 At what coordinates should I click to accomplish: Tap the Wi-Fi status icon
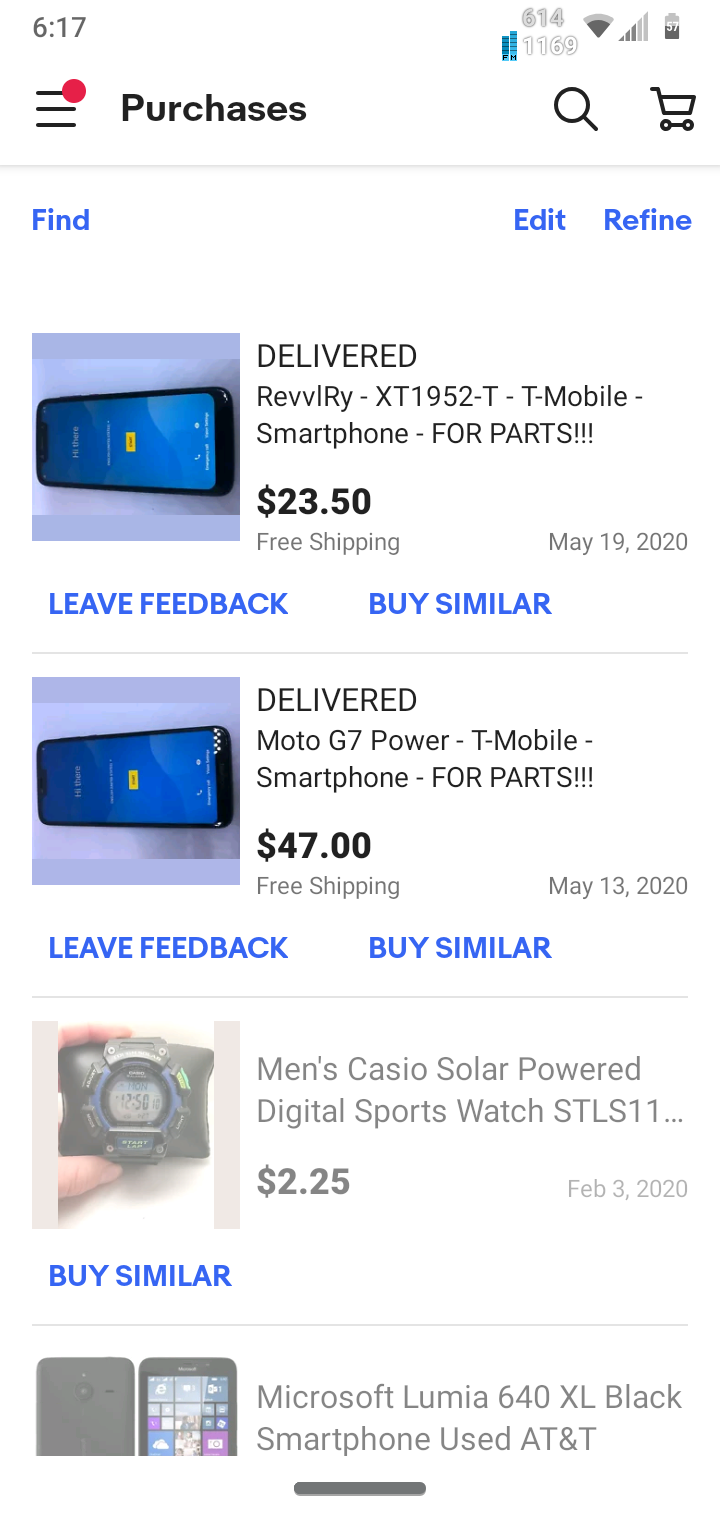pos(598,27)
